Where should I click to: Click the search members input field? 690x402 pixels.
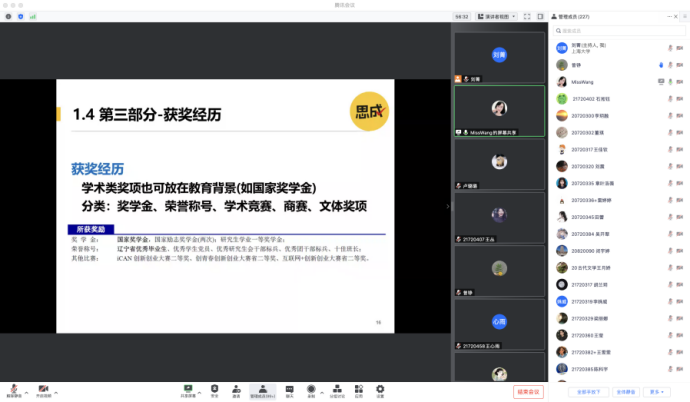[x=620, y=31]
